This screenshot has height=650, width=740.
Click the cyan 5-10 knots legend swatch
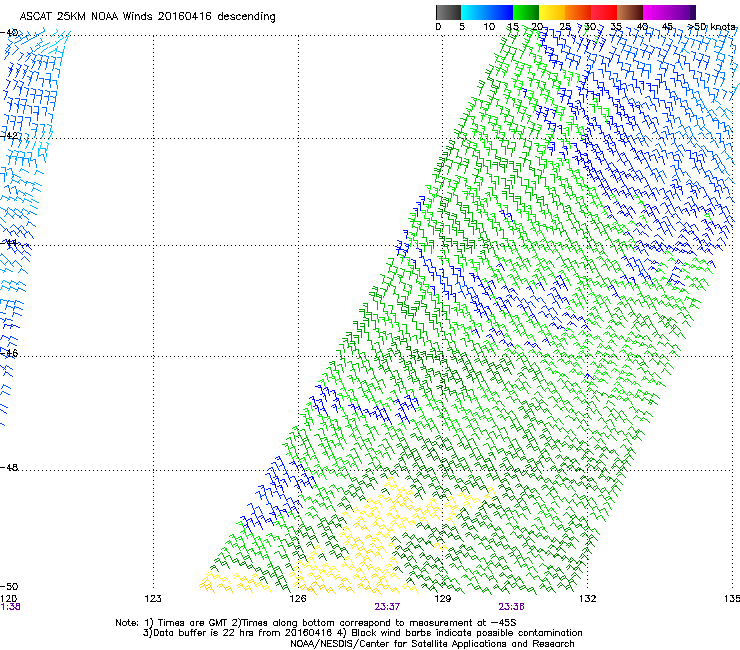tap(474, 12)
